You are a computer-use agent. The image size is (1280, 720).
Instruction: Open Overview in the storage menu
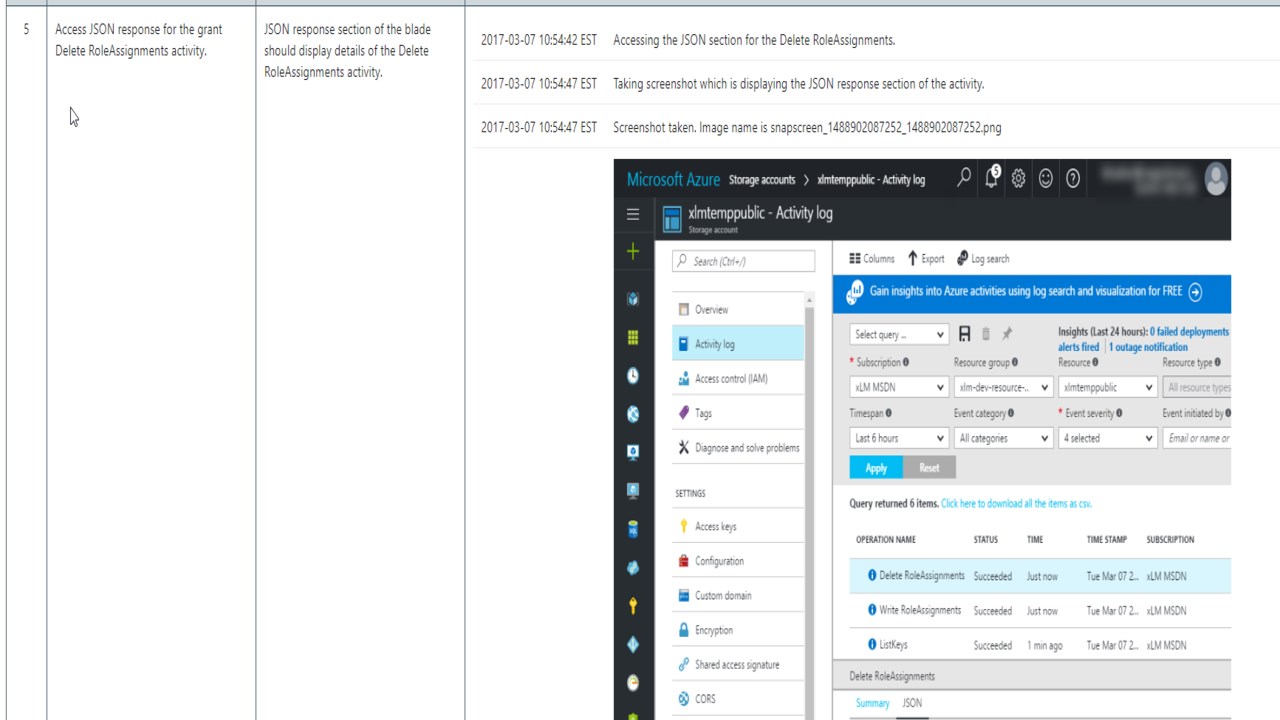tap(738, 310)
